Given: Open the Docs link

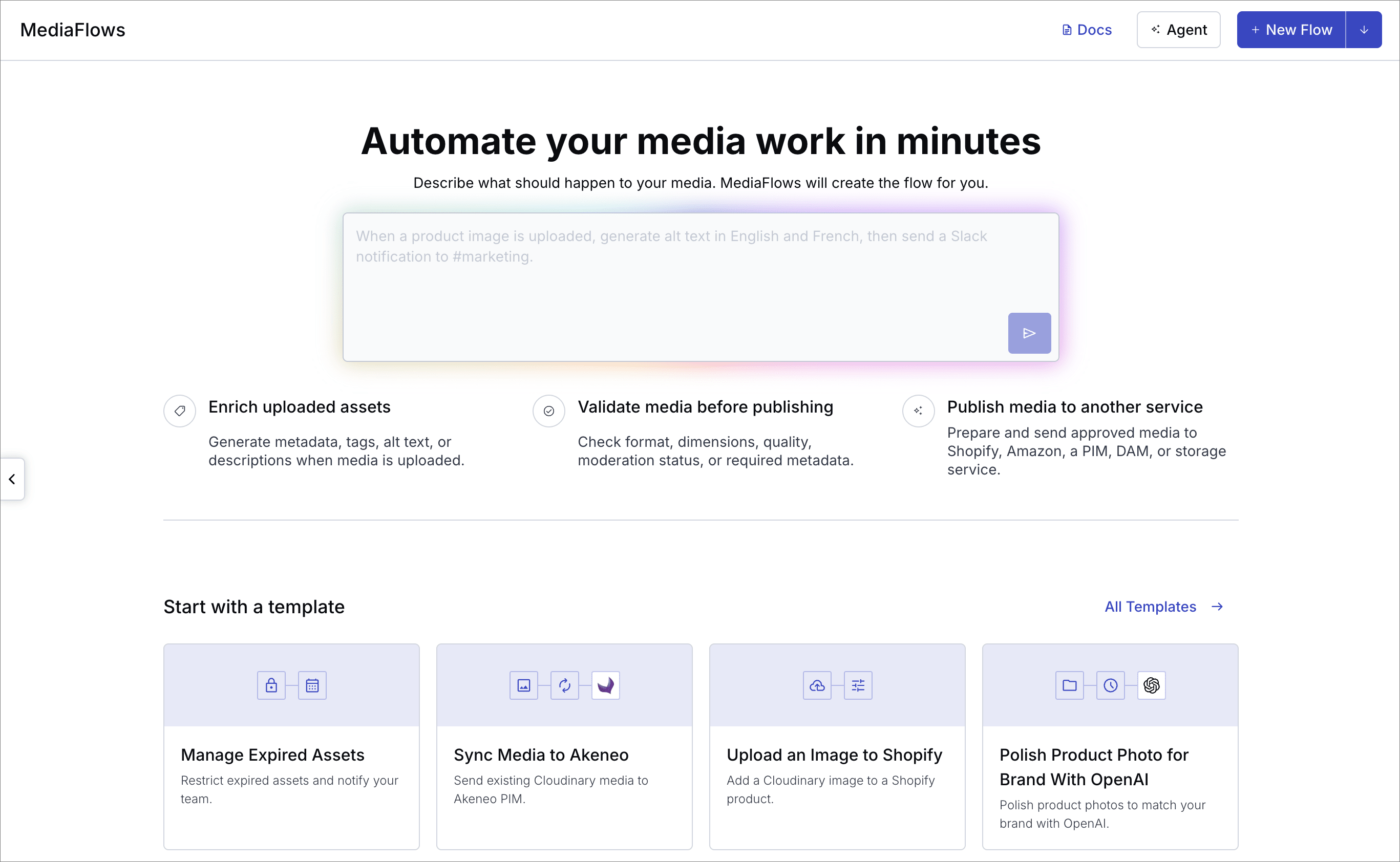Looking at the screenshot, I should pos(1087,30).
